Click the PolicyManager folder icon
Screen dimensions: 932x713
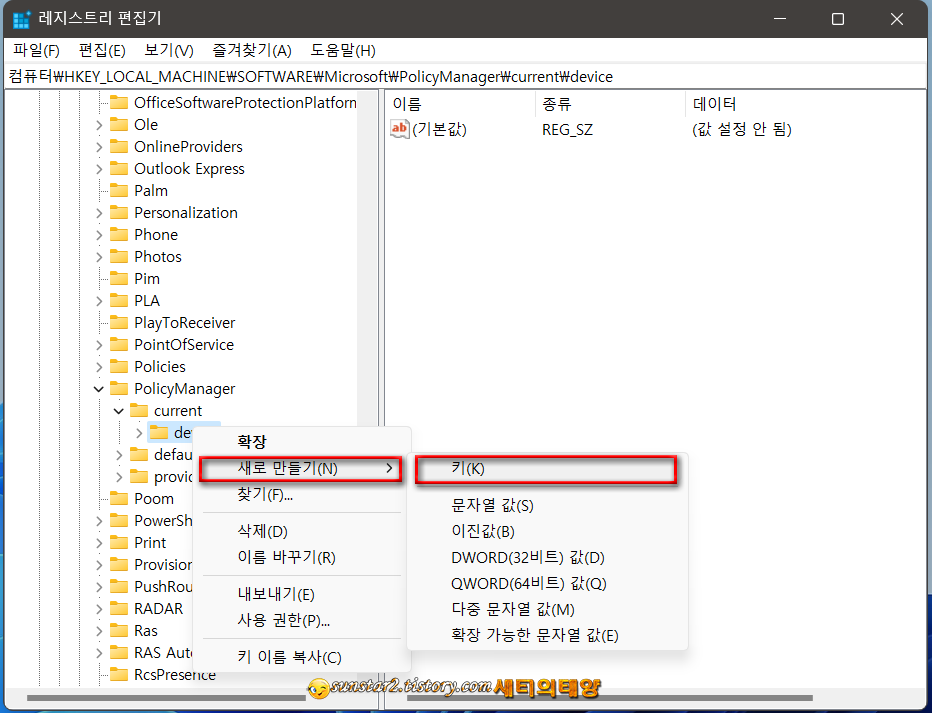point(120,388)
